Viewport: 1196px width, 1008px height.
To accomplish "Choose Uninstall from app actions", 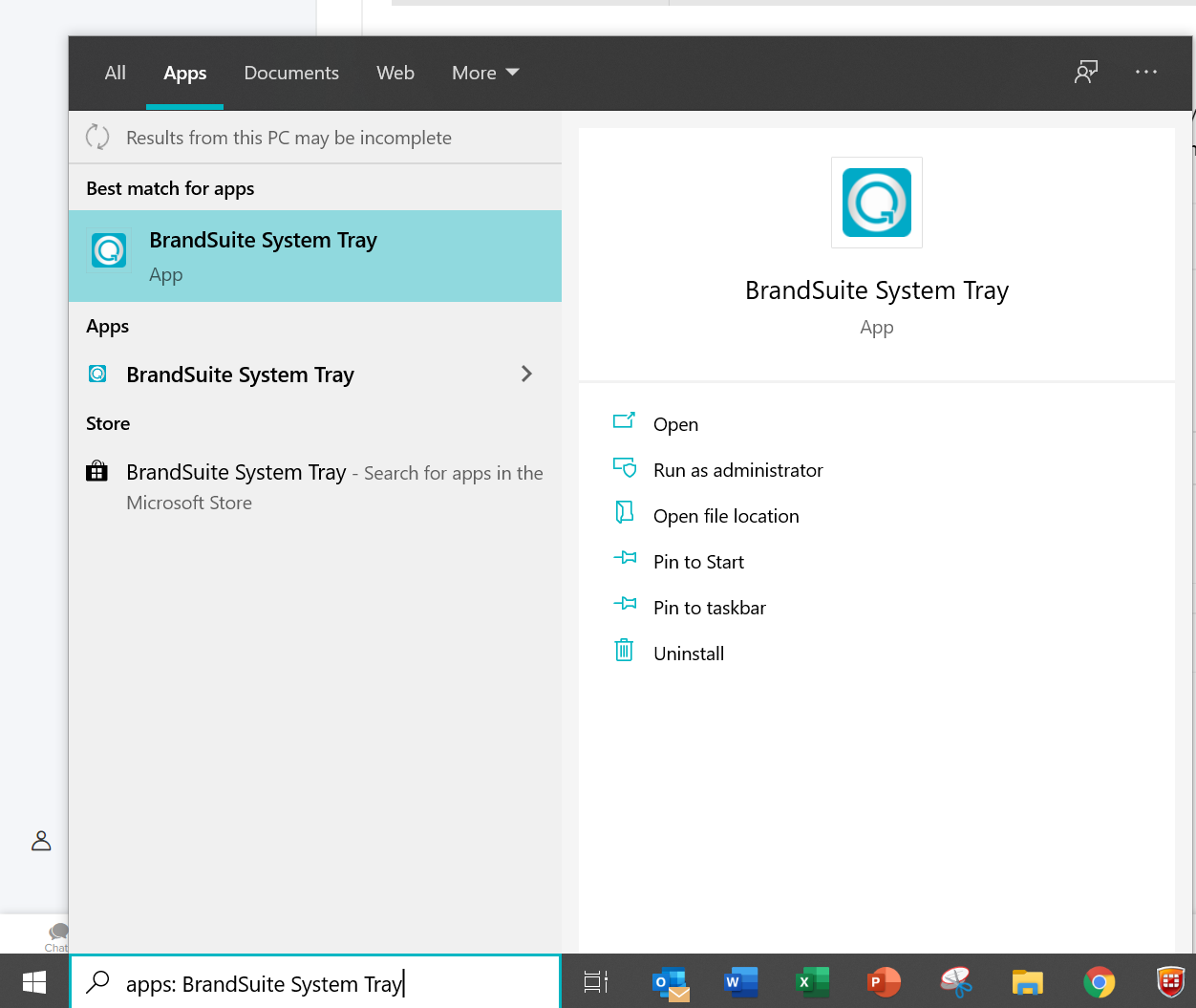I will pos(689,654).
